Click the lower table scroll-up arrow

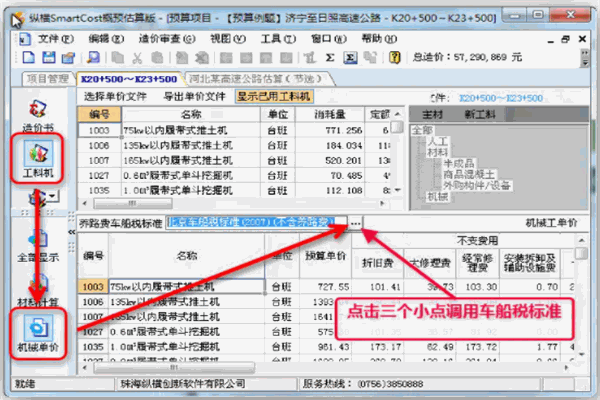tap(582, 240)
